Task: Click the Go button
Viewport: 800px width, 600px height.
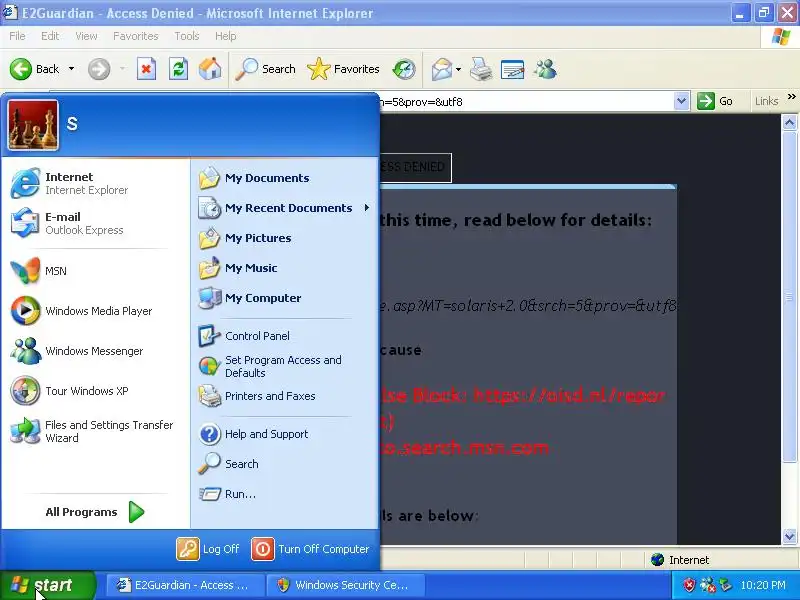Action: (715, 101)
